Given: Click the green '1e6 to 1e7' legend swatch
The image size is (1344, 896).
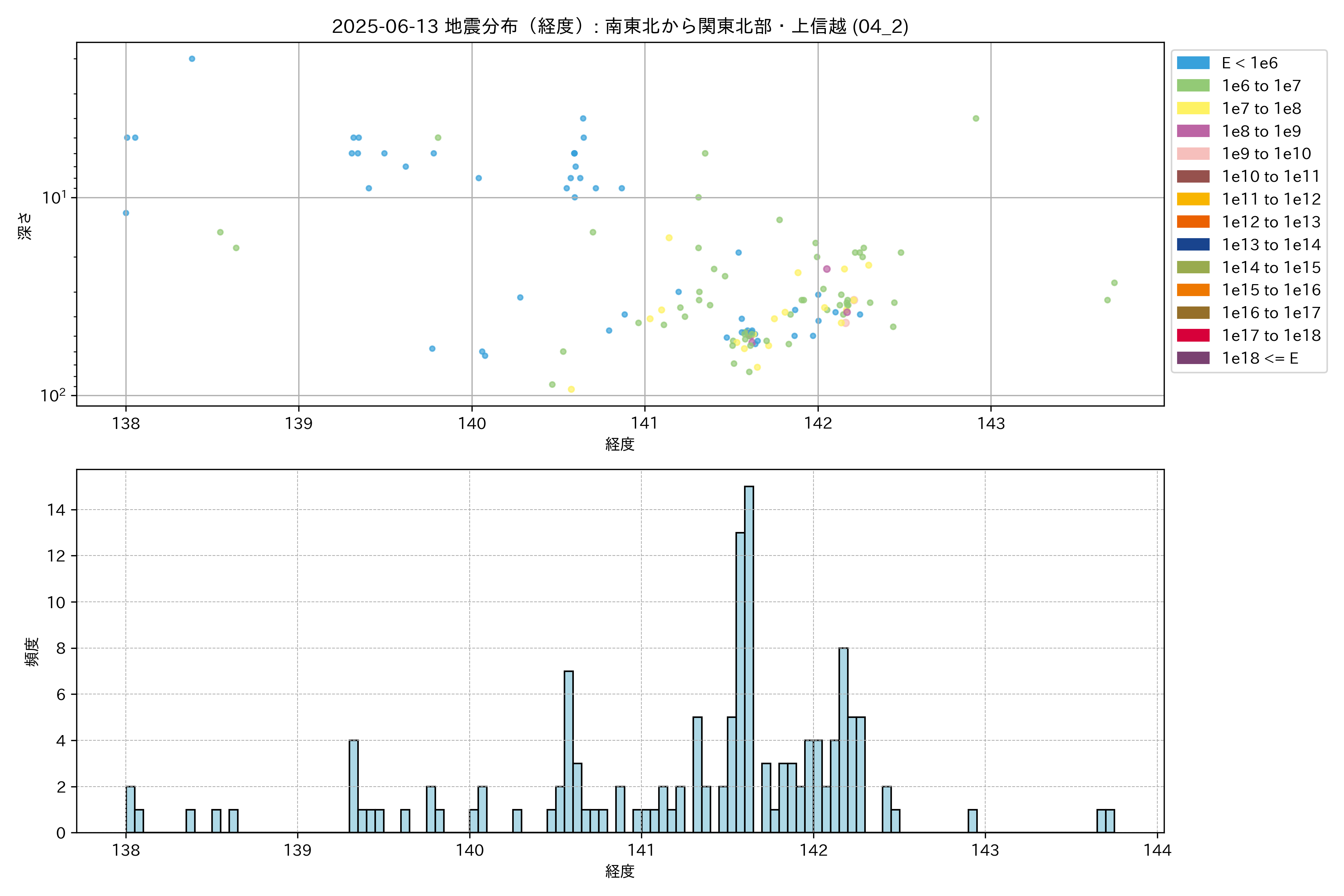Looking at the screenshot, I should pyautogui.click(x=1192, y=86).
